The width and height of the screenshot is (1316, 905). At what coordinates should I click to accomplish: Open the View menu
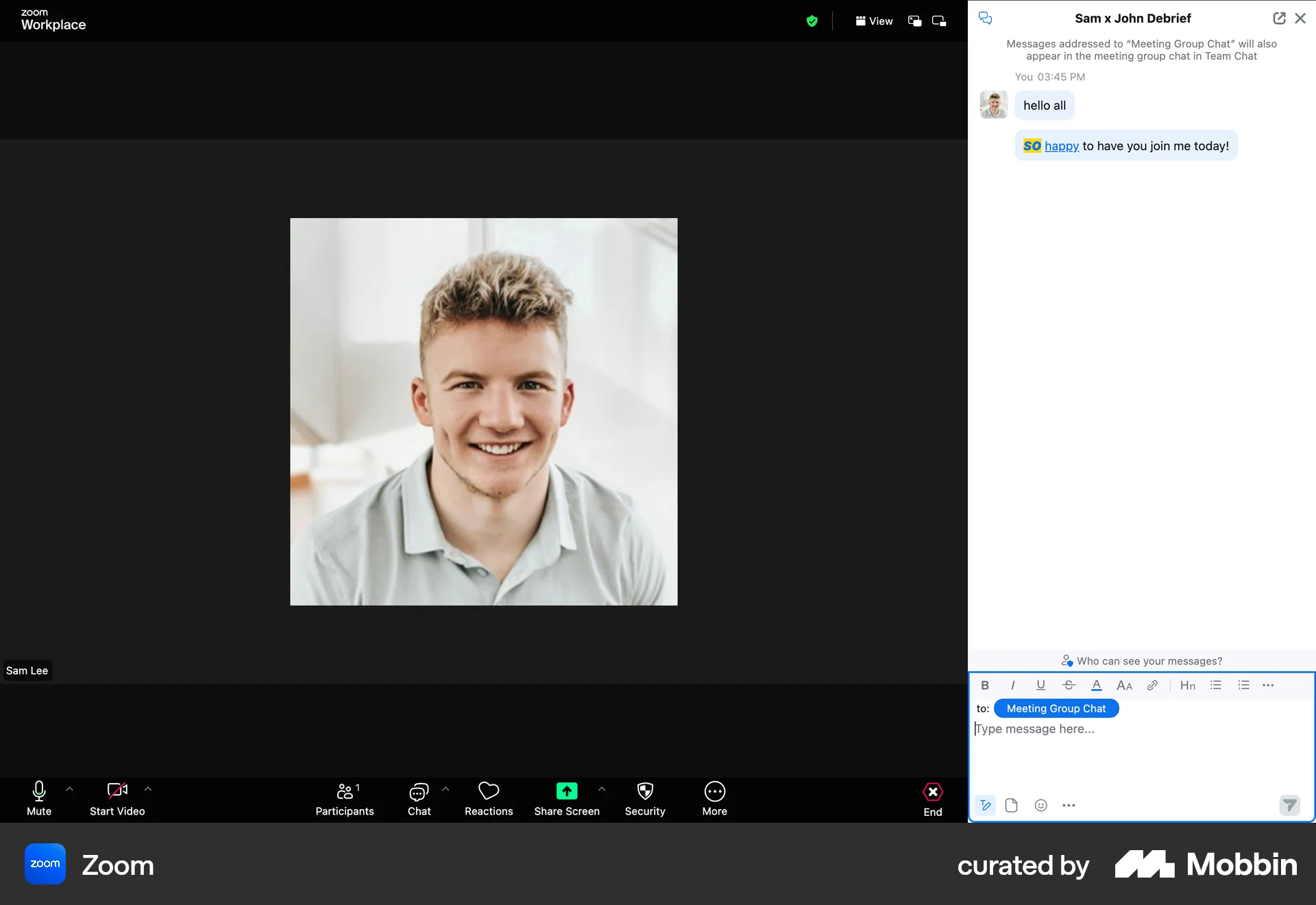pos(874,21)
